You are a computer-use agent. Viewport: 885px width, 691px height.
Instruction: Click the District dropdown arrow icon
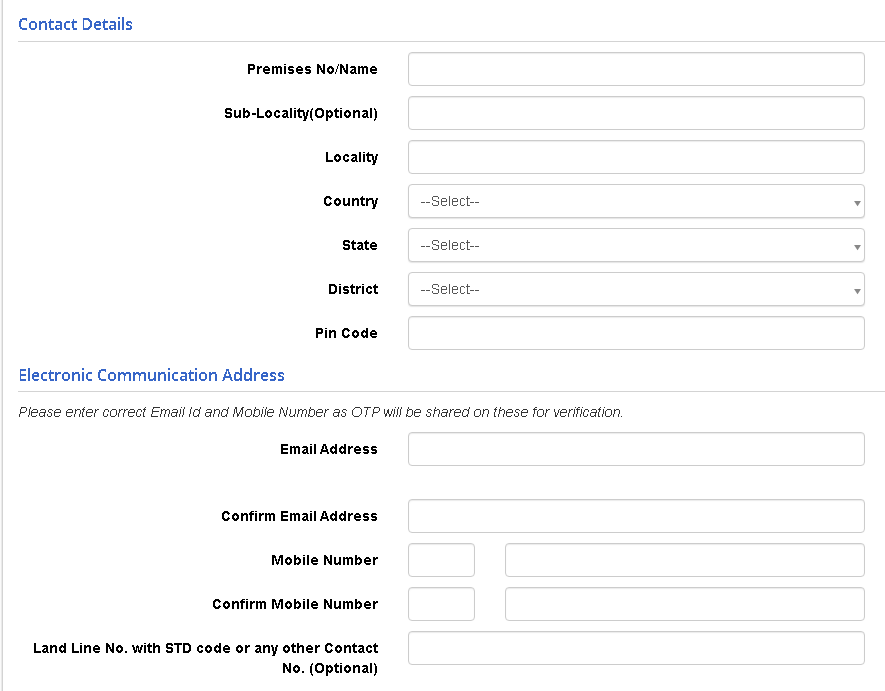(x=857, y=291)
